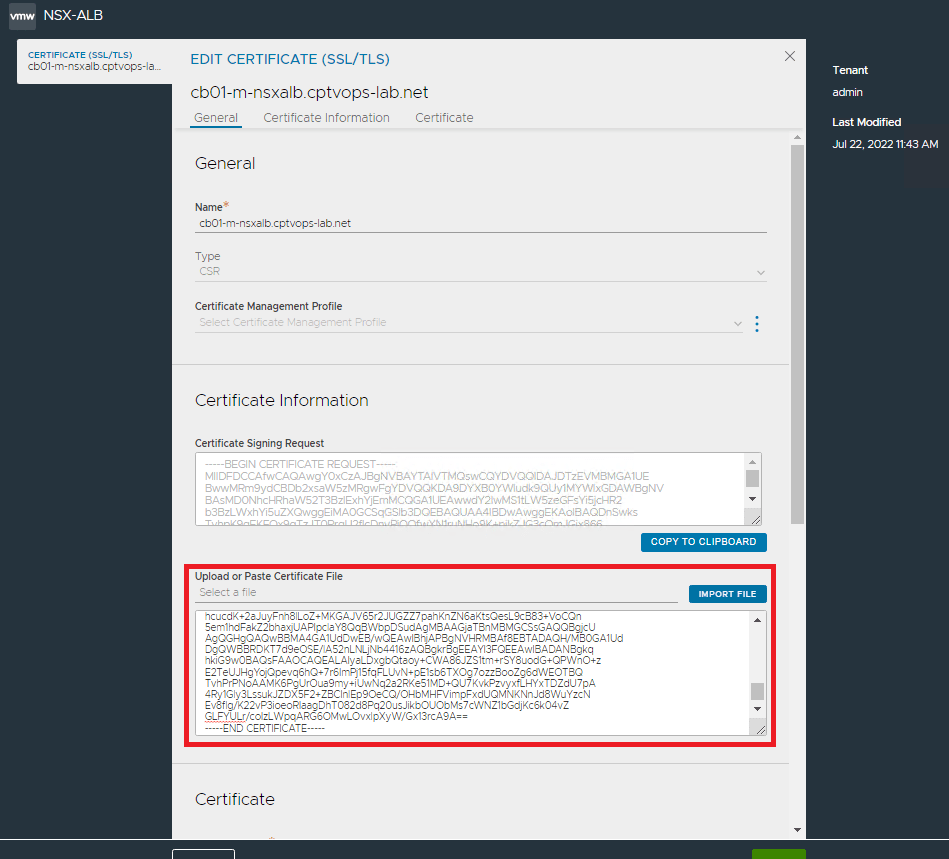Click the 'Select a file' field
The image size is (949, 859).
[436, 593]
